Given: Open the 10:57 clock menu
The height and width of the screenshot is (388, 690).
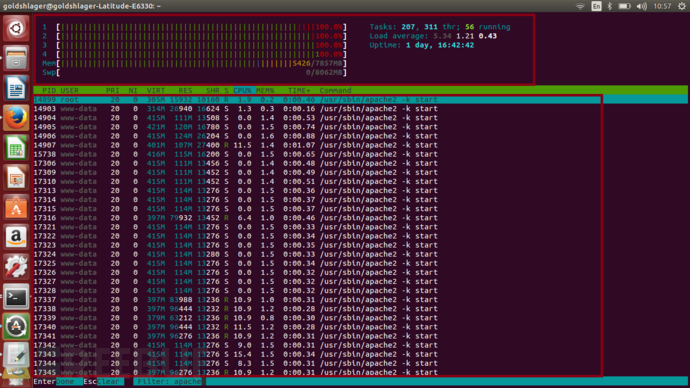Looking at the screenshot, I should click(x=662, y=6).
